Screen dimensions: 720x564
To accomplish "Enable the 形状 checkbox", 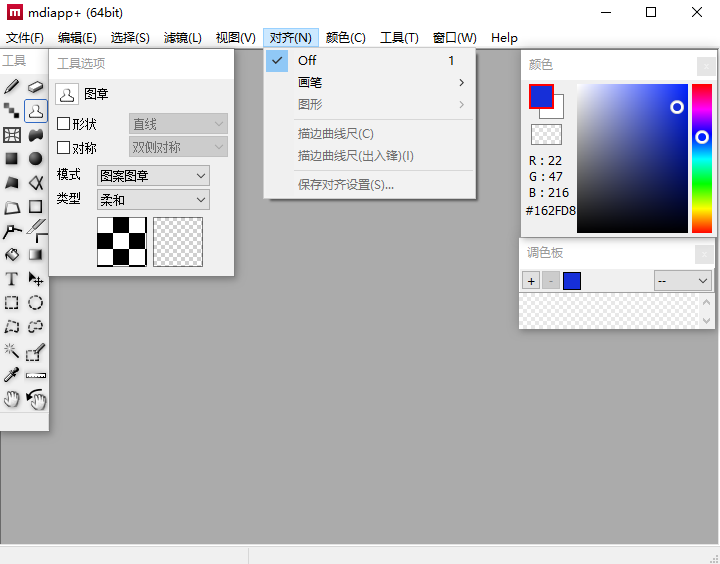I will (63, 124).
